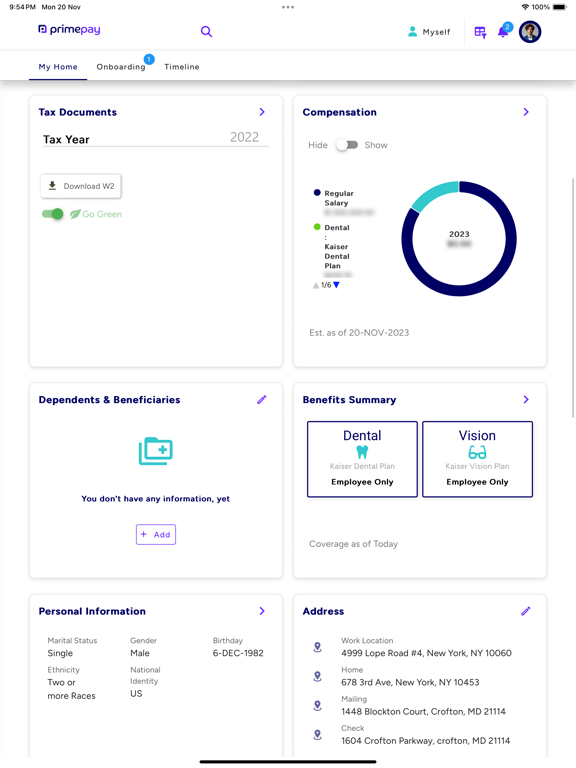
Task: Edit Dependents & Beneficiaries with pencil icon
Action: pyautogui.click(x=262, y=400)
